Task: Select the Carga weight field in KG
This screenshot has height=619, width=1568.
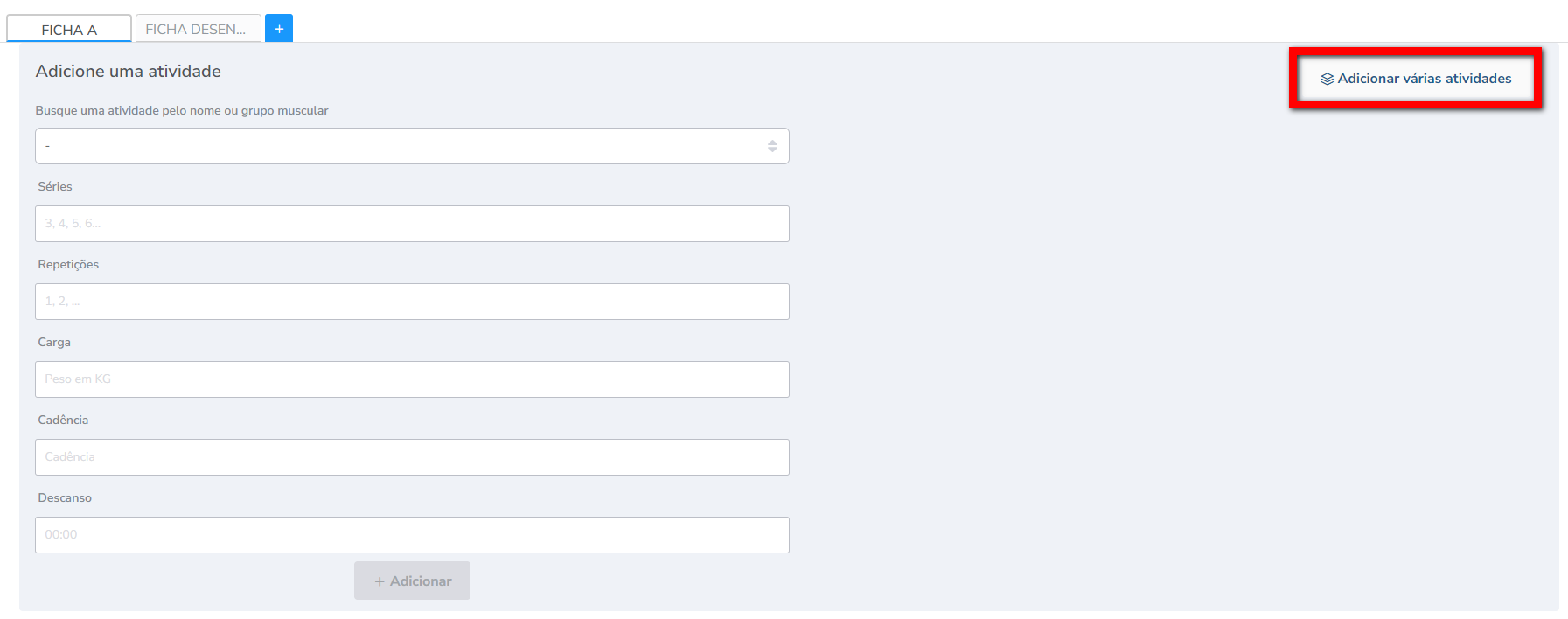Action: (x=412, y=379)
